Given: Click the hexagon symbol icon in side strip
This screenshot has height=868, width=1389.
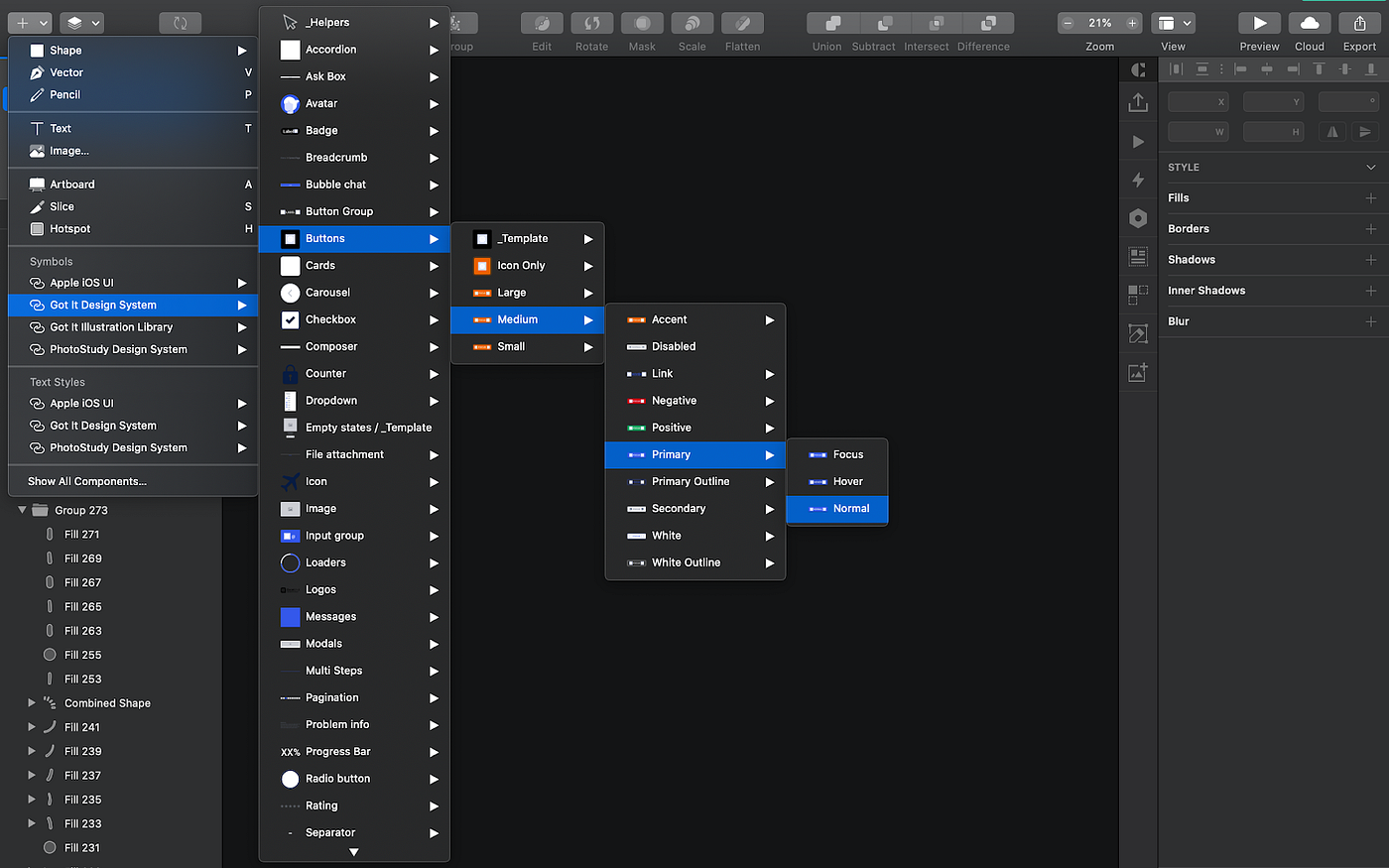Looking at the screenshot, I should [x=1138, y=218].
